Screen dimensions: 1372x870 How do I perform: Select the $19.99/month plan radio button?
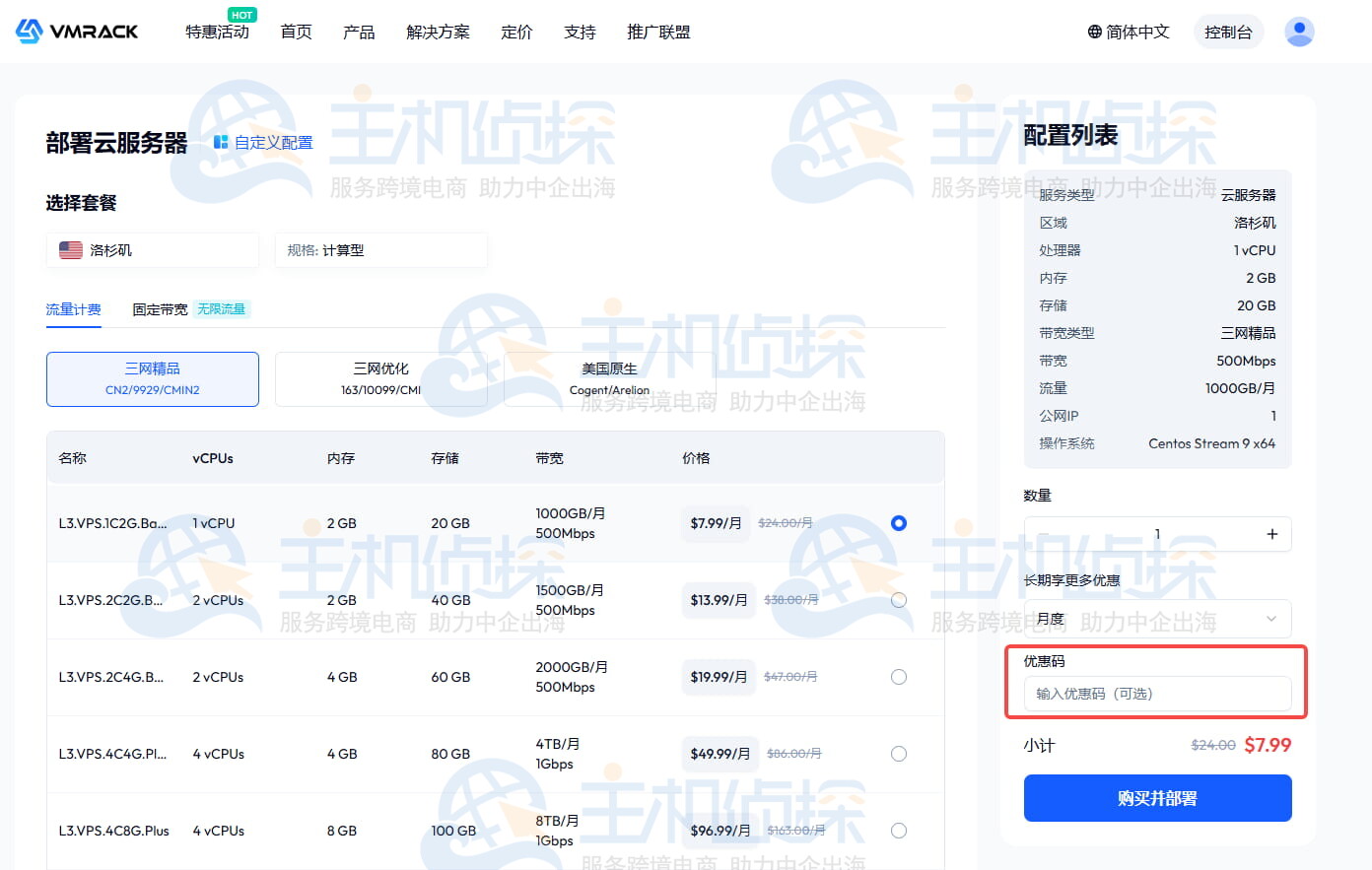click(x=898, y=677)
